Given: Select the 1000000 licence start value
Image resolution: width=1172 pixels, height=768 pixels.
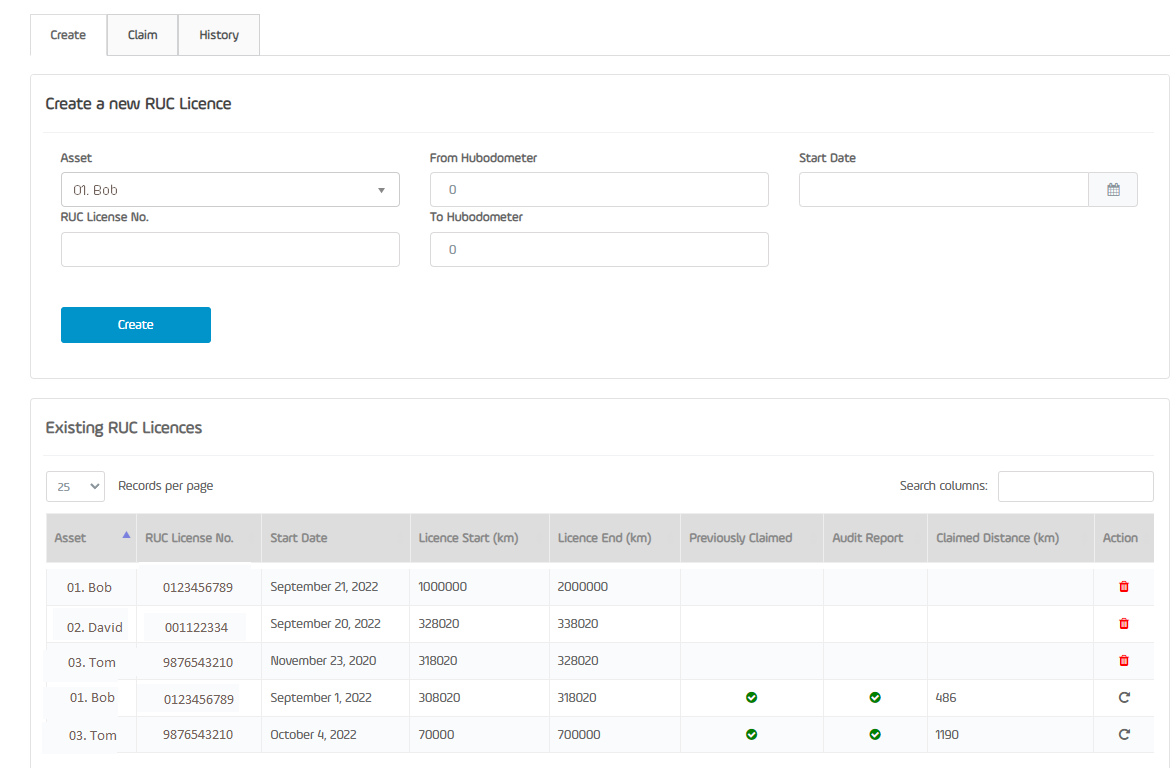Looking at the screenshot, I should [442, 587].
